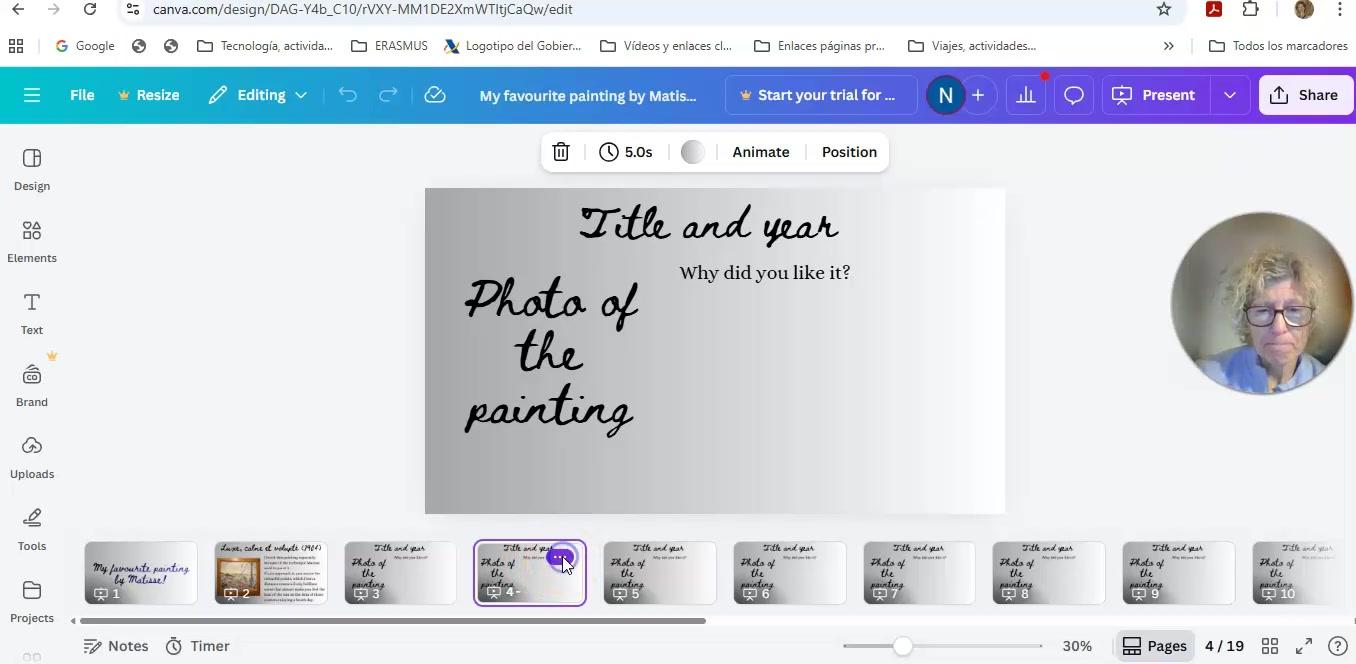Screen dimensions: 1356x664
Task: Show more bookmarks chevron
Action: point(1168,46)
